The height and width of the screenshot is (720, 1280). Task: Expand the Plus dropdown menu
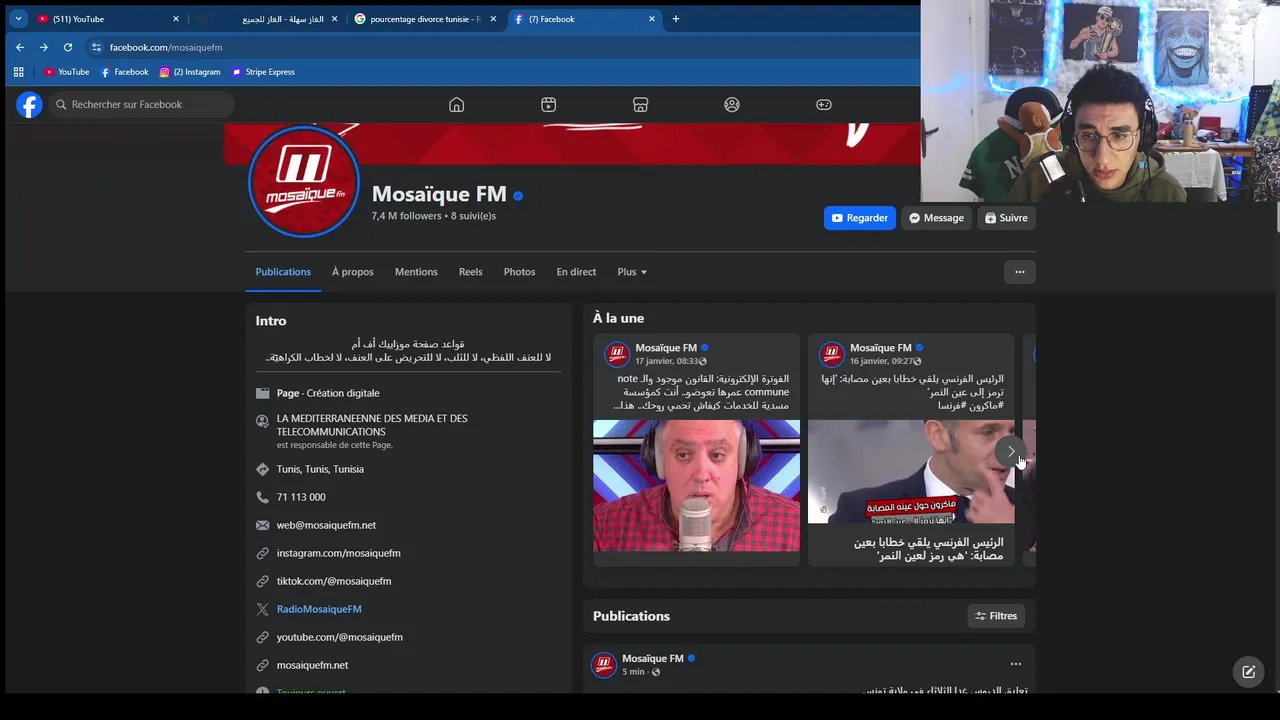[632, 272]
